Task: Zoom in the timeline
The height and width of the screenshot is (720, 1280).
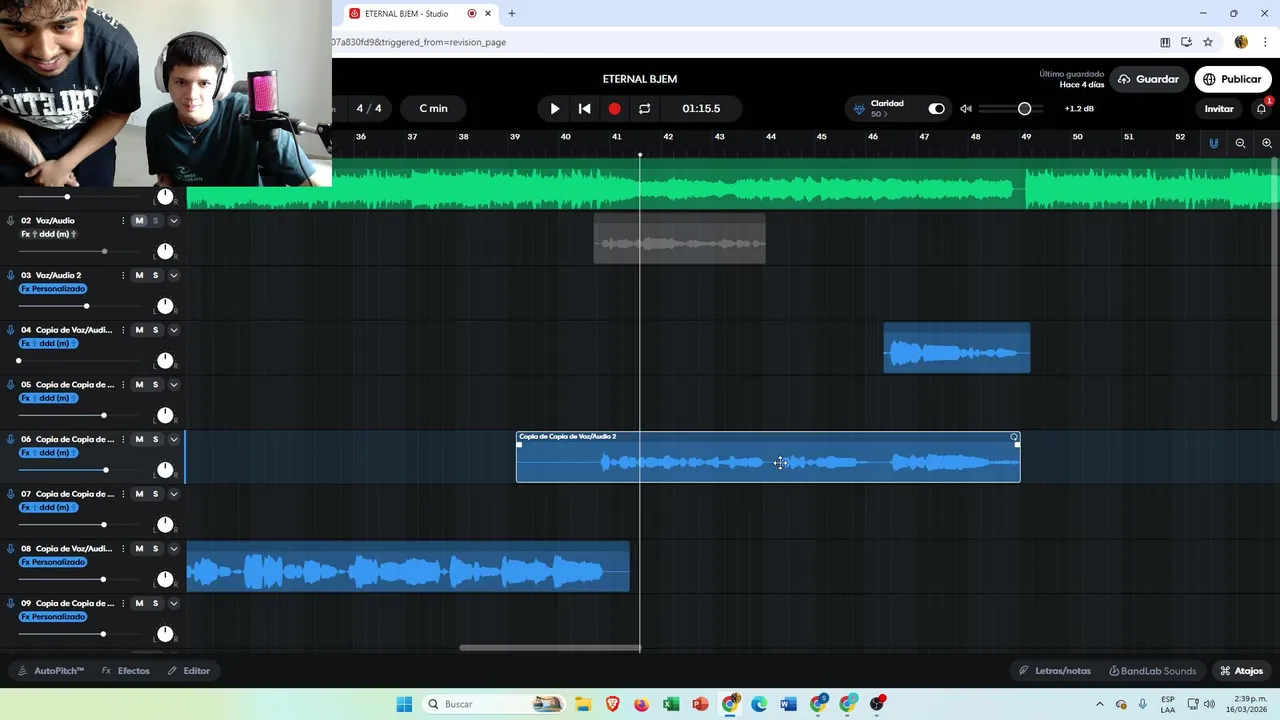Action: tap(1267, 143)
